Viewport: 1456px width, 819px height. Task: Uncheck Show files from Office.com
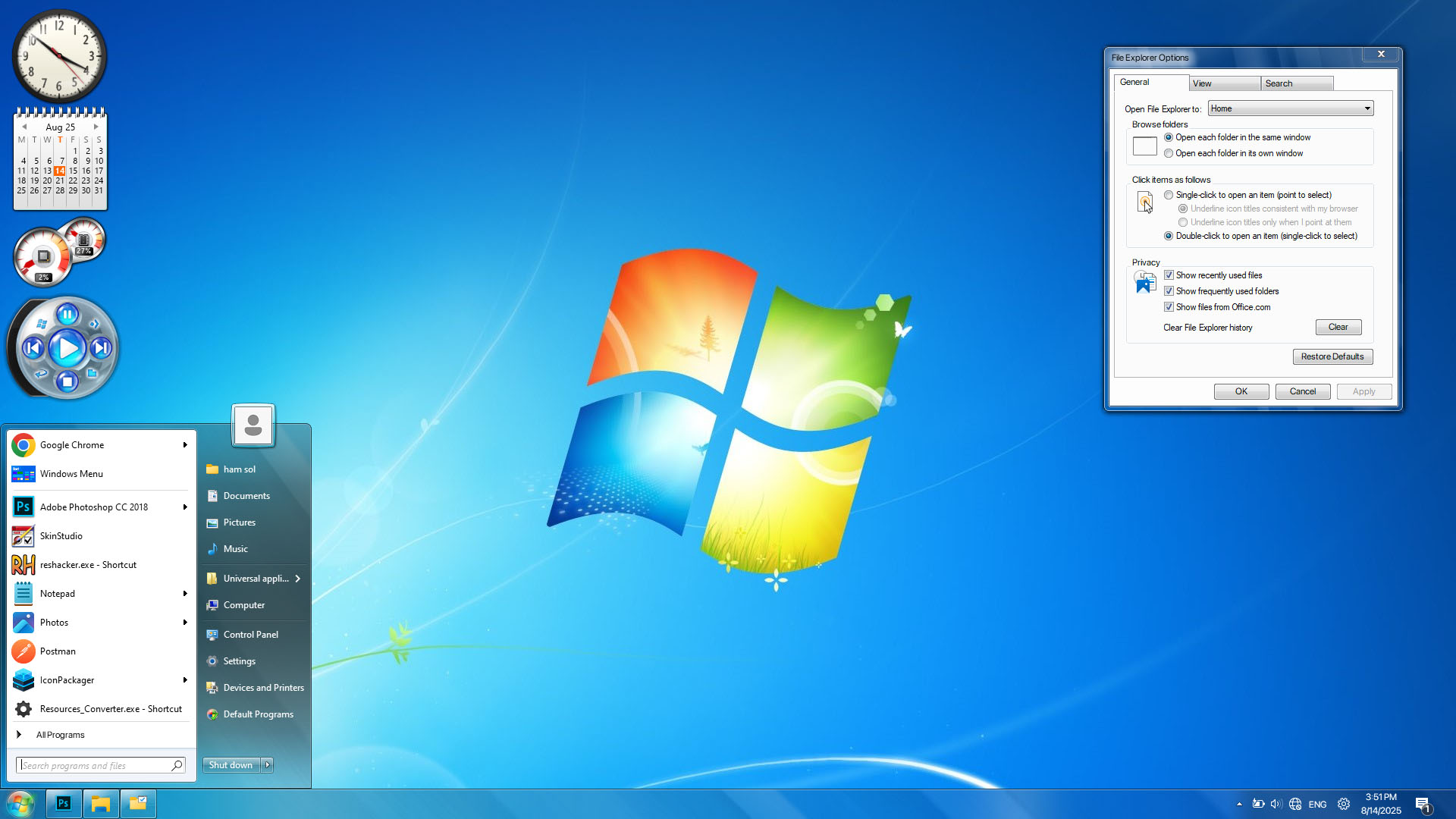(1169, 307)
